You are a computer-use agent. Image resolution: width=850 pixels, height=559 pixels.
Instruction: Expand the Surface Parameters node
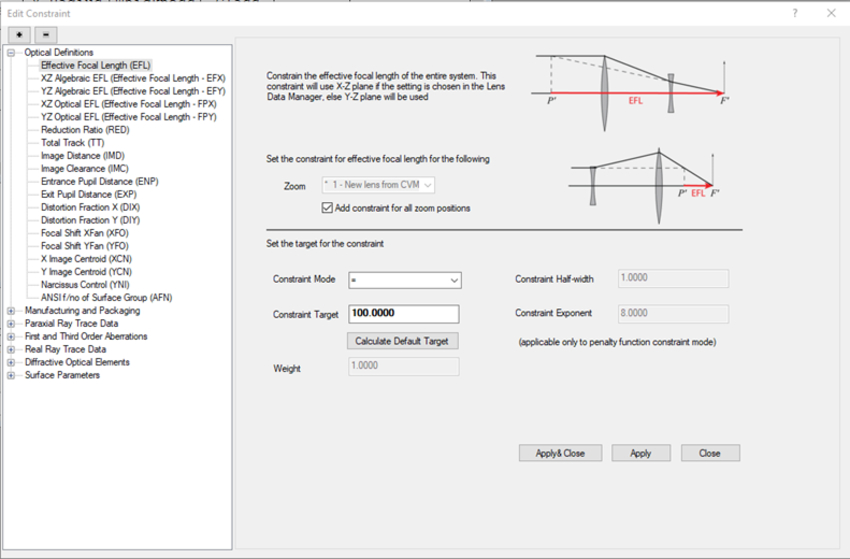coord(12,376)
